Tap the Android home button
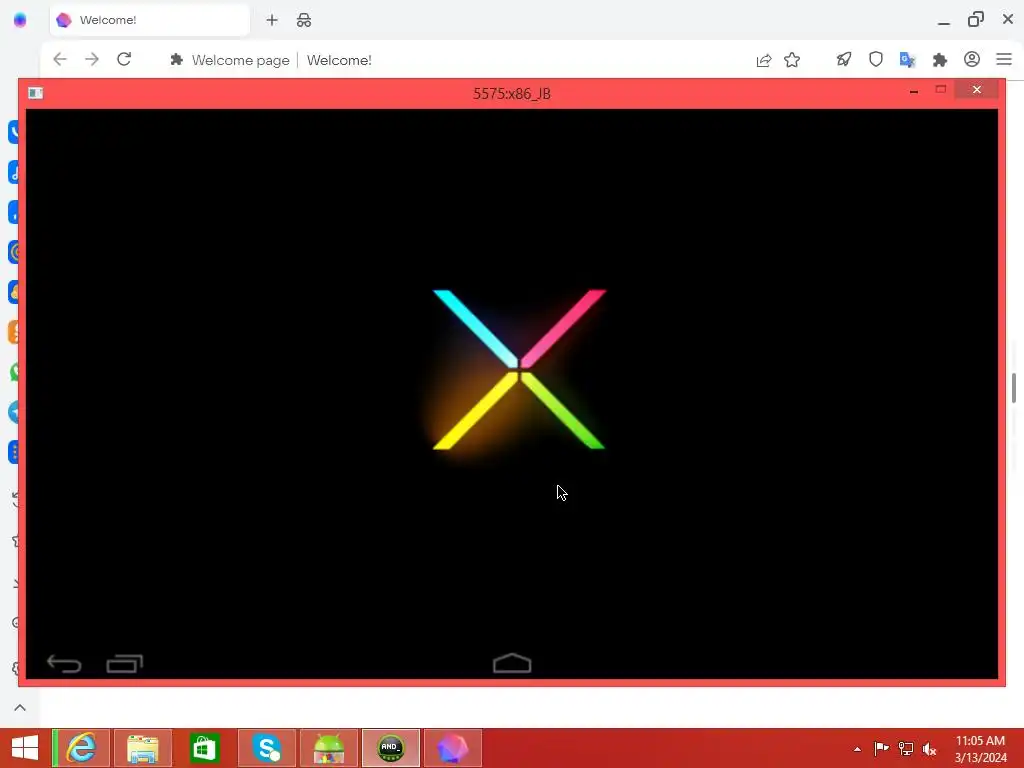Image resolution: width=1024 pixels, height=768 pixels. (512, 663)
